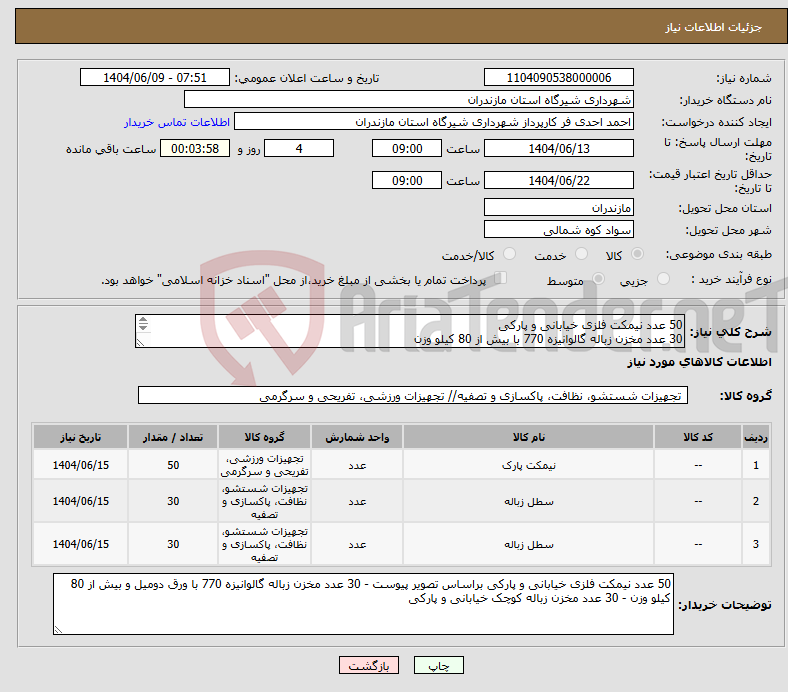This screenshot has width=788, height=692.
Task: Click the buyer name field شهرداری شیرگاه
Action: (409, 100)
